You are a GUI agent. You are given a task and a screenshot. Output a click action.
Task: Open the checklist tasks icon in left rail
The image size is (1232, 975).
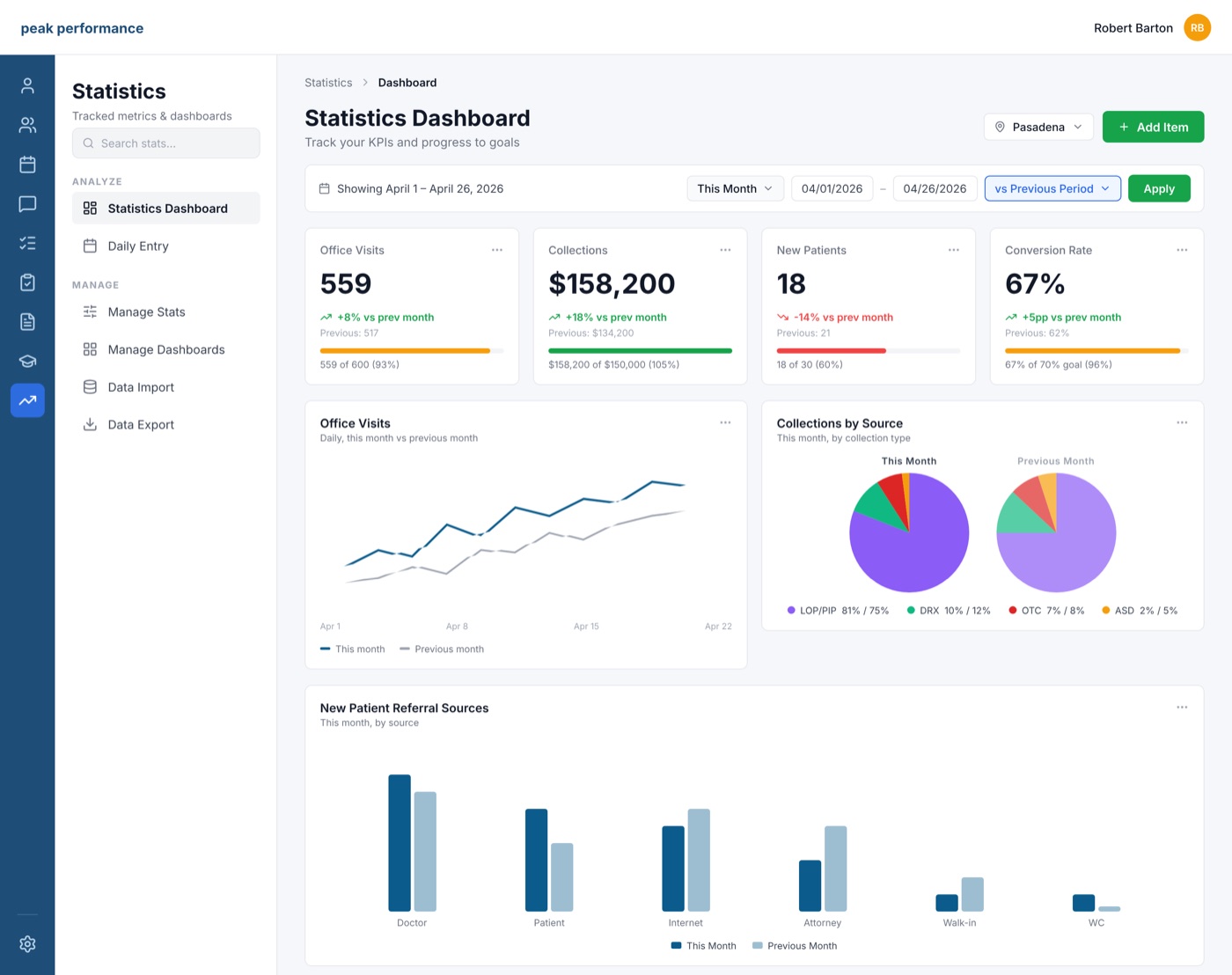click(27, 243)
